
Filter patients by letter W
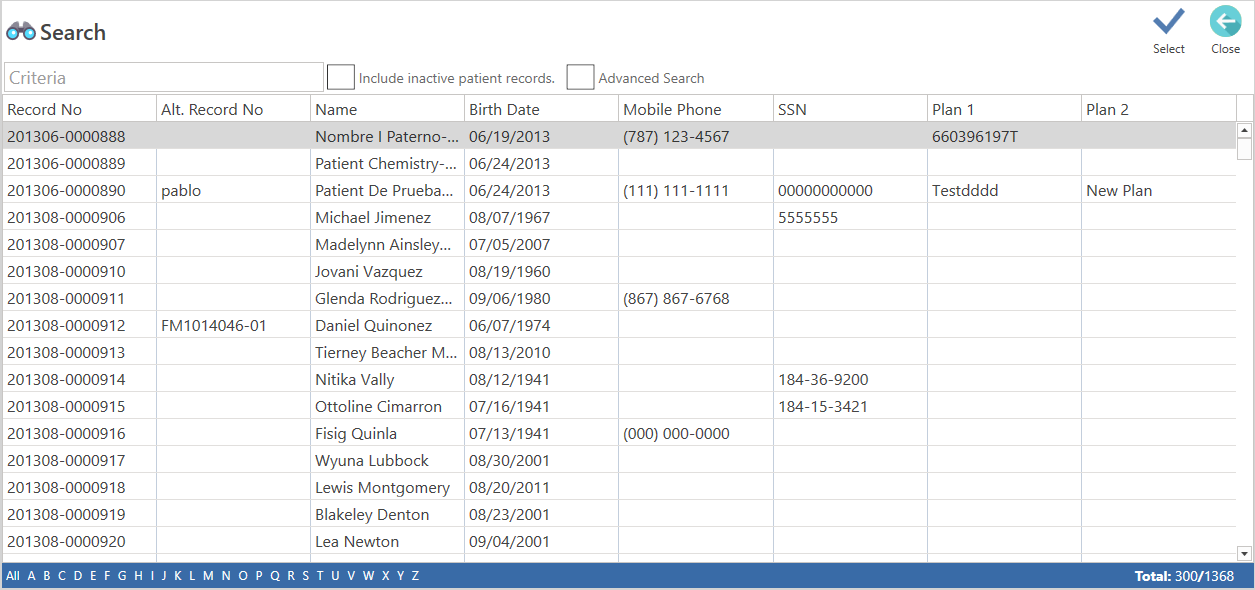(x=368, y=576)
